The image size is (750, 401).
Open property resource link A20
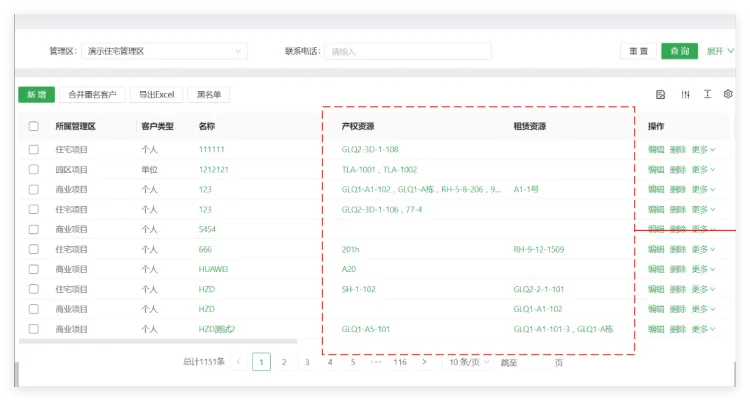tap(349, 269)
